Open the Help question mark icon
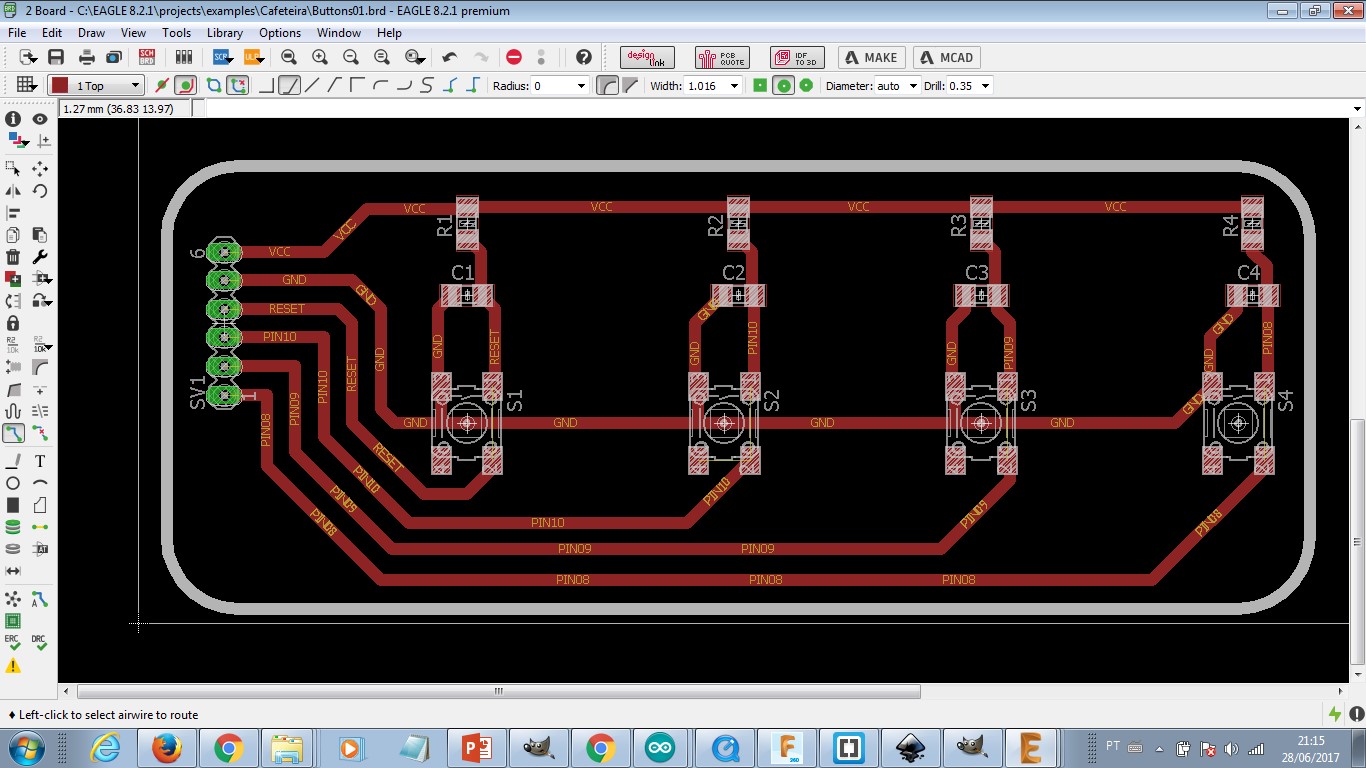Image resolution: width=1366 pixels, height=768 pixels. pos(584,58)
